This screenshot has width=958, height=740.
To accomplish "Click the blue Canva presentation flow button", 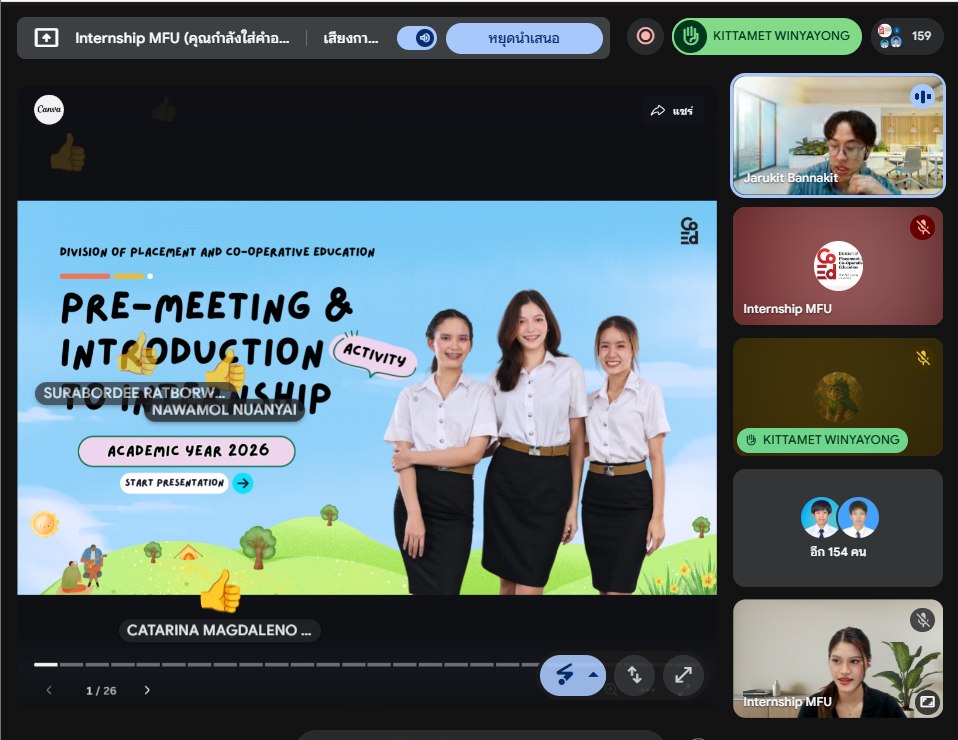I will click(x=564, y=675).
